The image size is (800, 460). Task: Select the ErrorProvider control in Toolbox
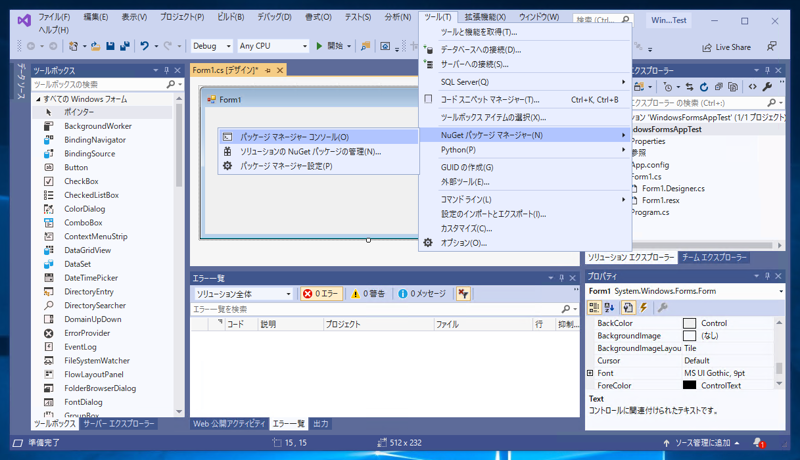(x=102, y=333)
